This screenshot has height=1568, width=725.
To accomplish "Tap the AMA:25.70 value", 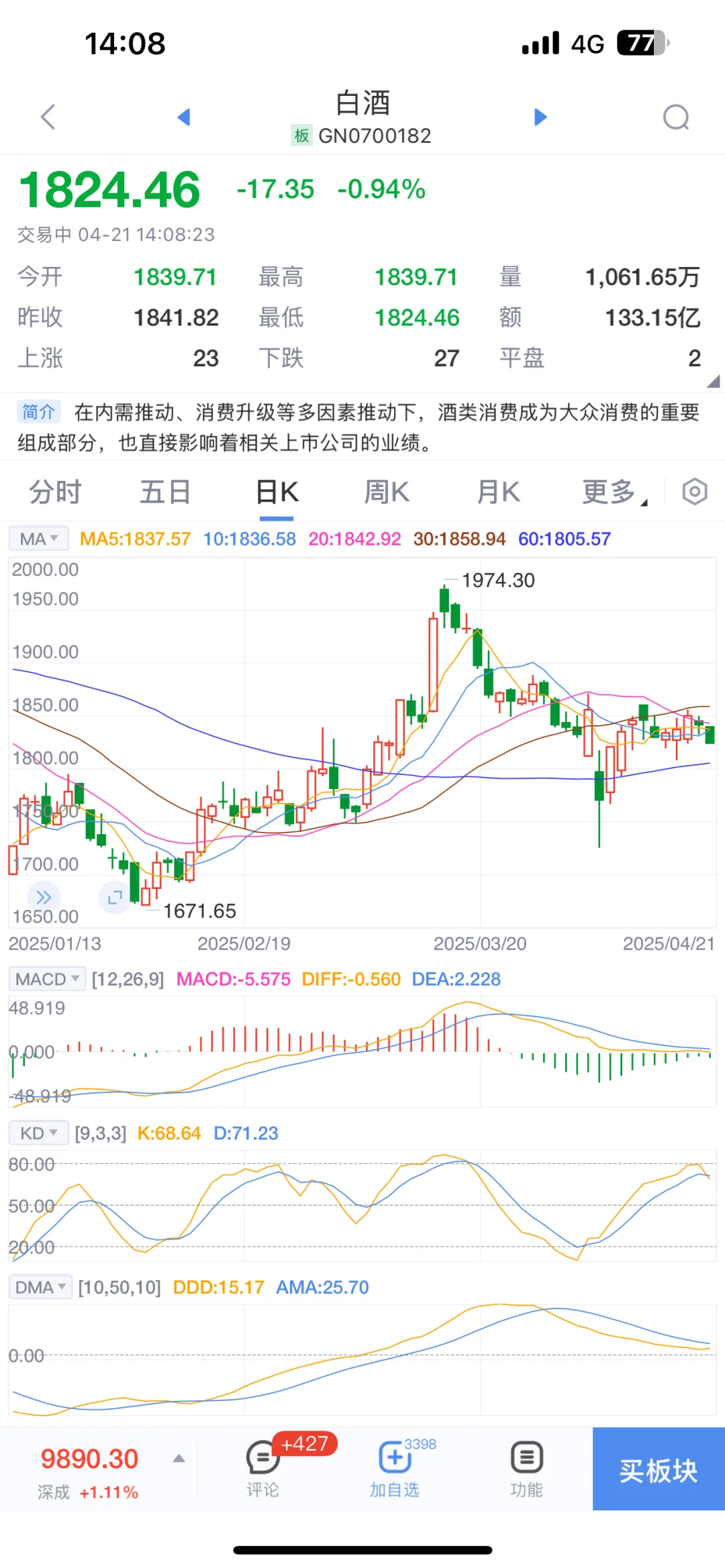I will [x=323, y=1287].
